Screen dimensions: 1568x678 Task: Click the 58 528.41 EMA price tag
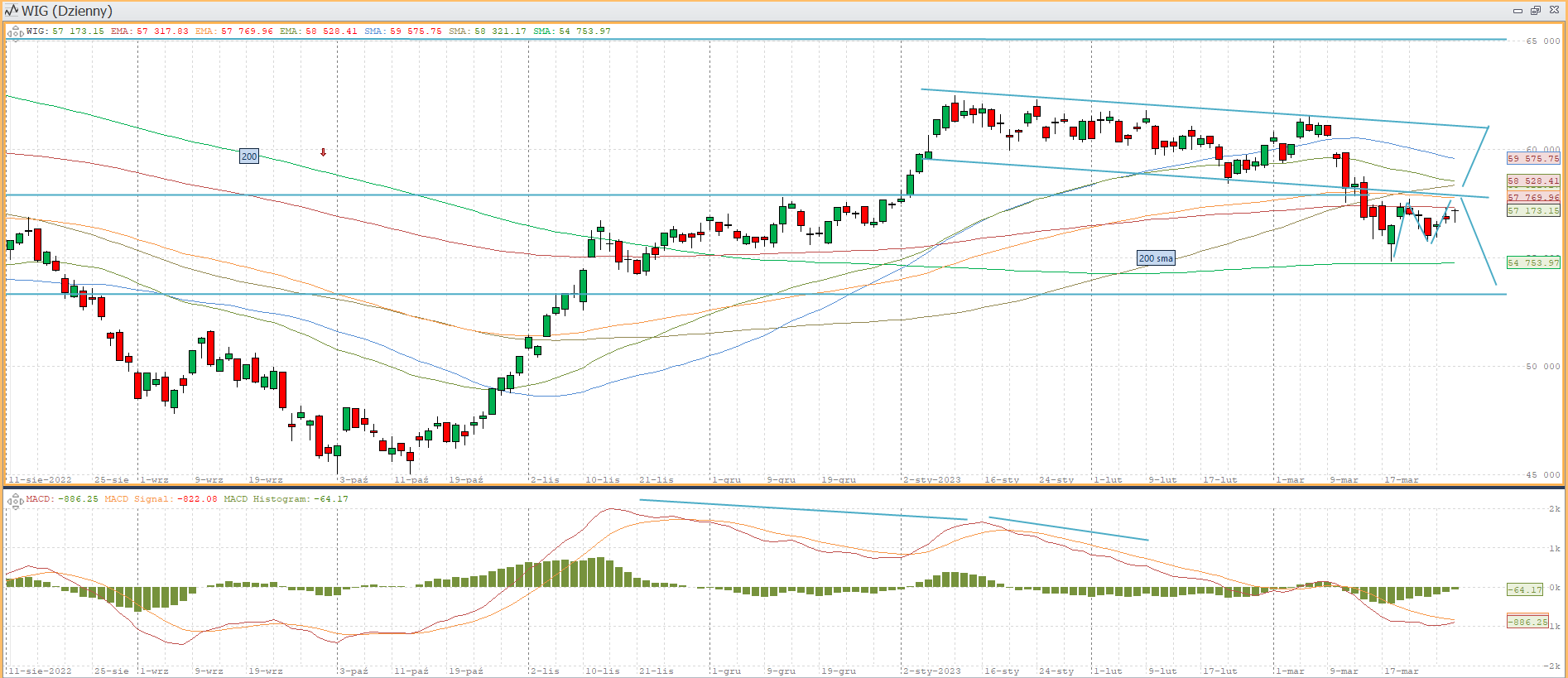point(1533,180)
